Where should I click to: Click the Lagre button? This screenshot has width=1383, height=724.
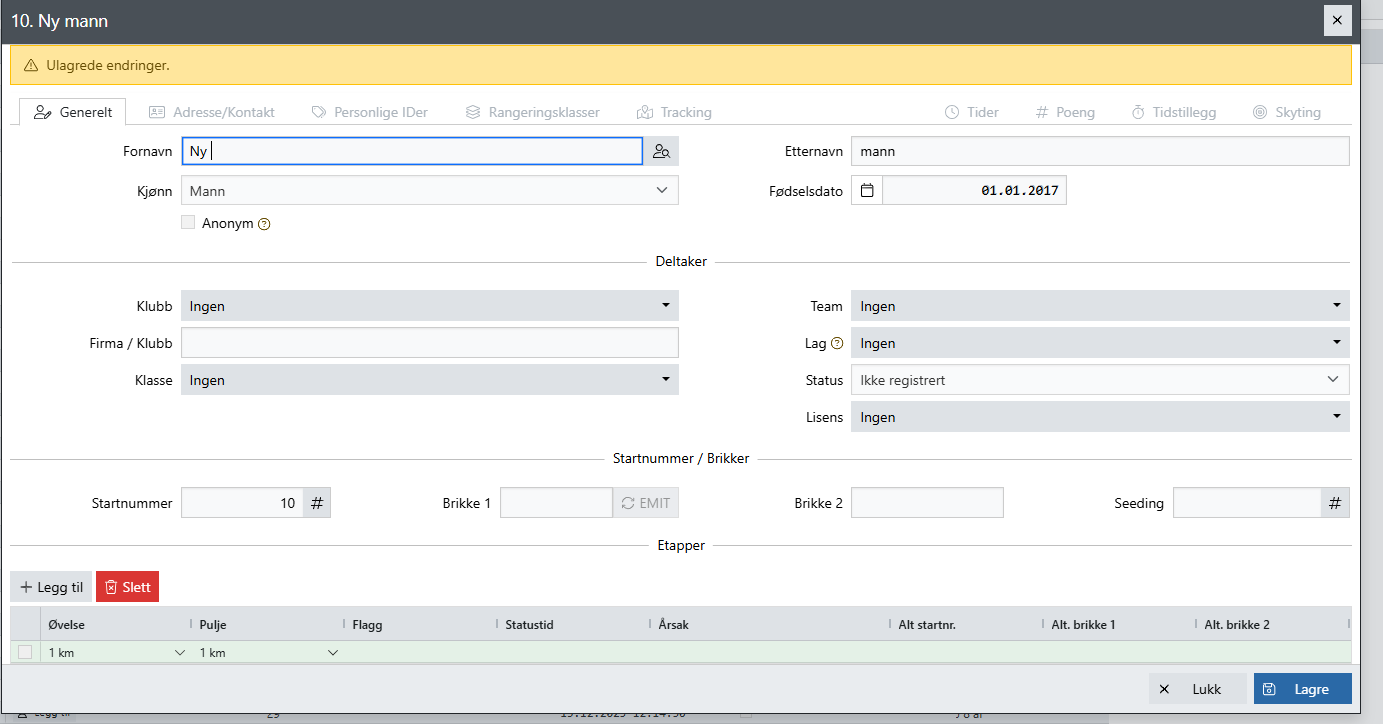[x=1302, y=689]
